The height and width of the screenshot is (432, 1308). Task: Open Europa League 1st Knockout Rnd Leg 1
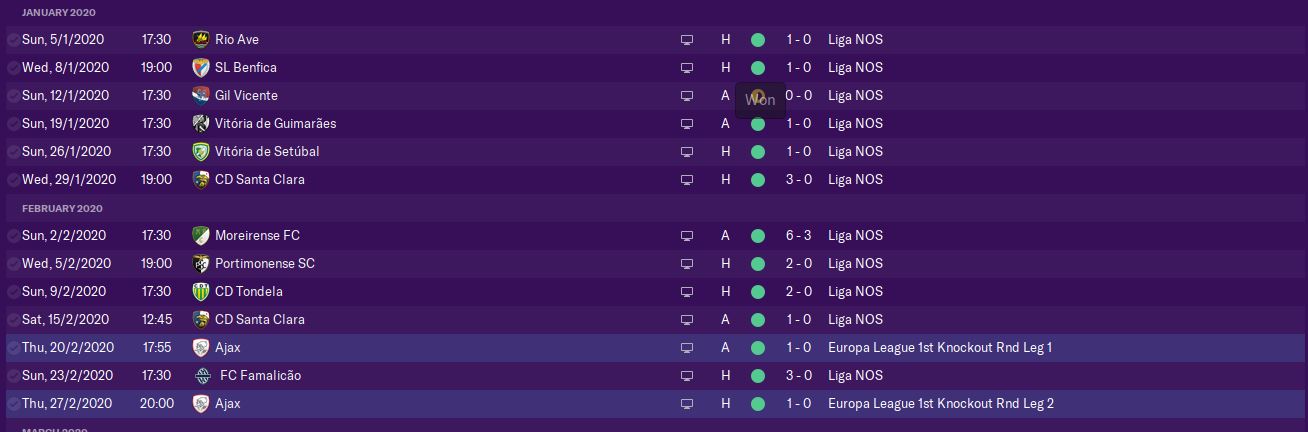click(940, 348)
